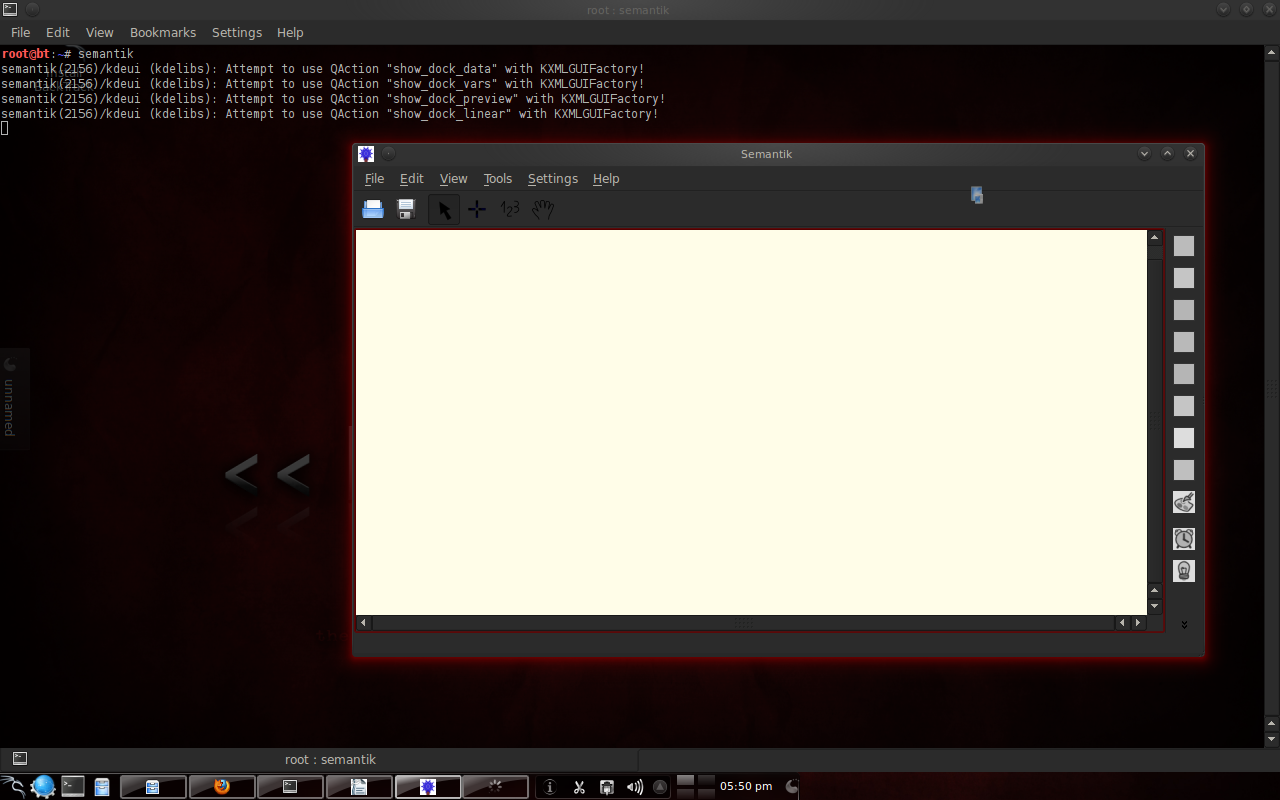Open Semantik Tools menu
Image resolution: width=1280 pixels, height=800 pixels.
tap(498, 179)
